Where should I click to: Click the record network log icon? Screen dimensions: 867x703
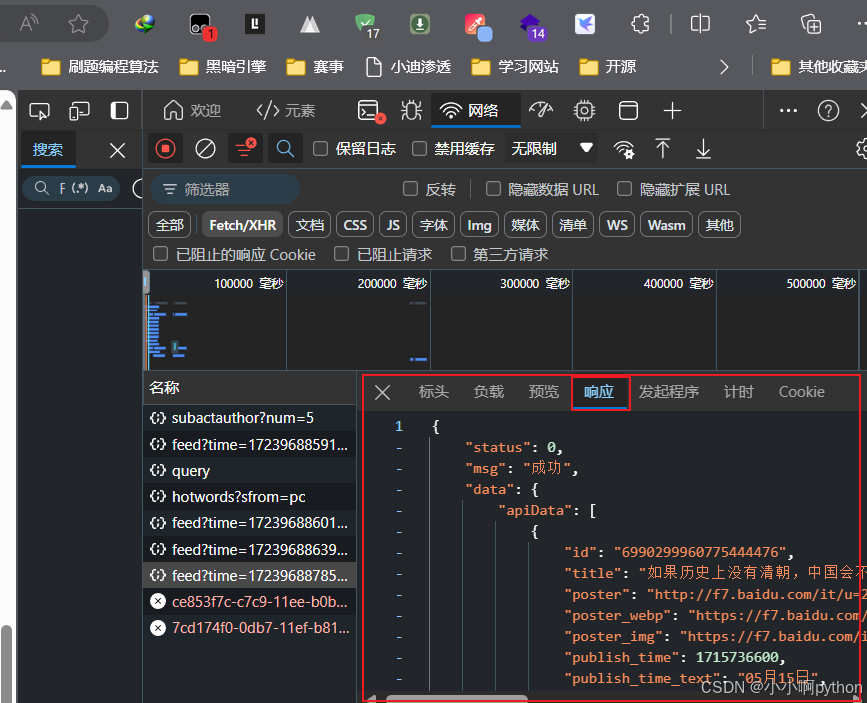tap(166, 149)
